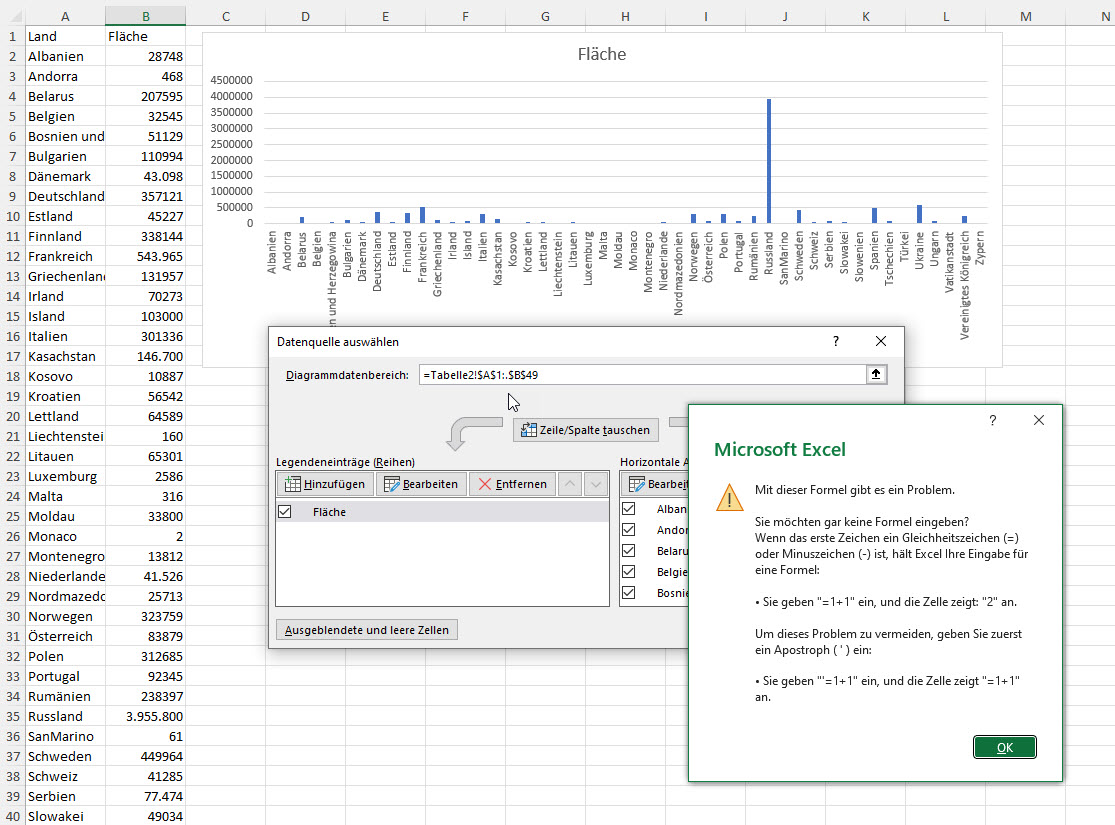
Task: Click Zeile/Spalte tauschen button
Action: pos(586,430)
